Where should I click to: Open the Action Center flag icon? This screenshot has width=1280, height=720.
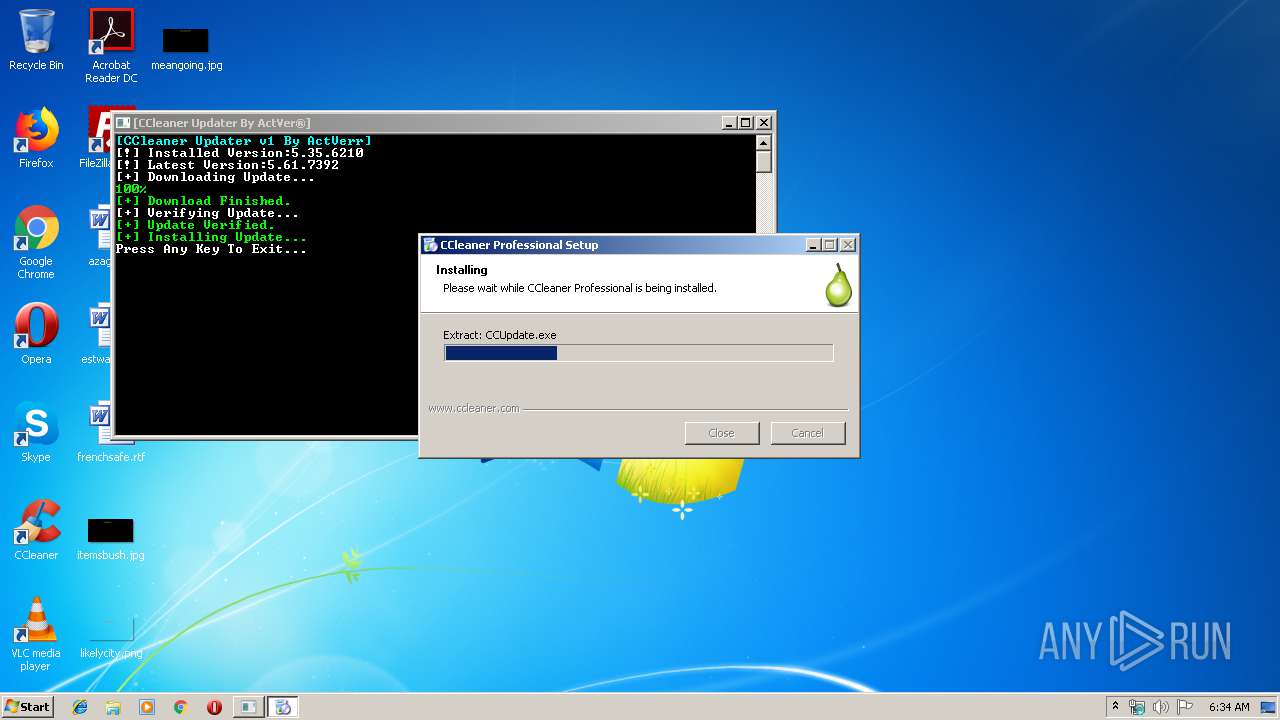[1184, 707]
